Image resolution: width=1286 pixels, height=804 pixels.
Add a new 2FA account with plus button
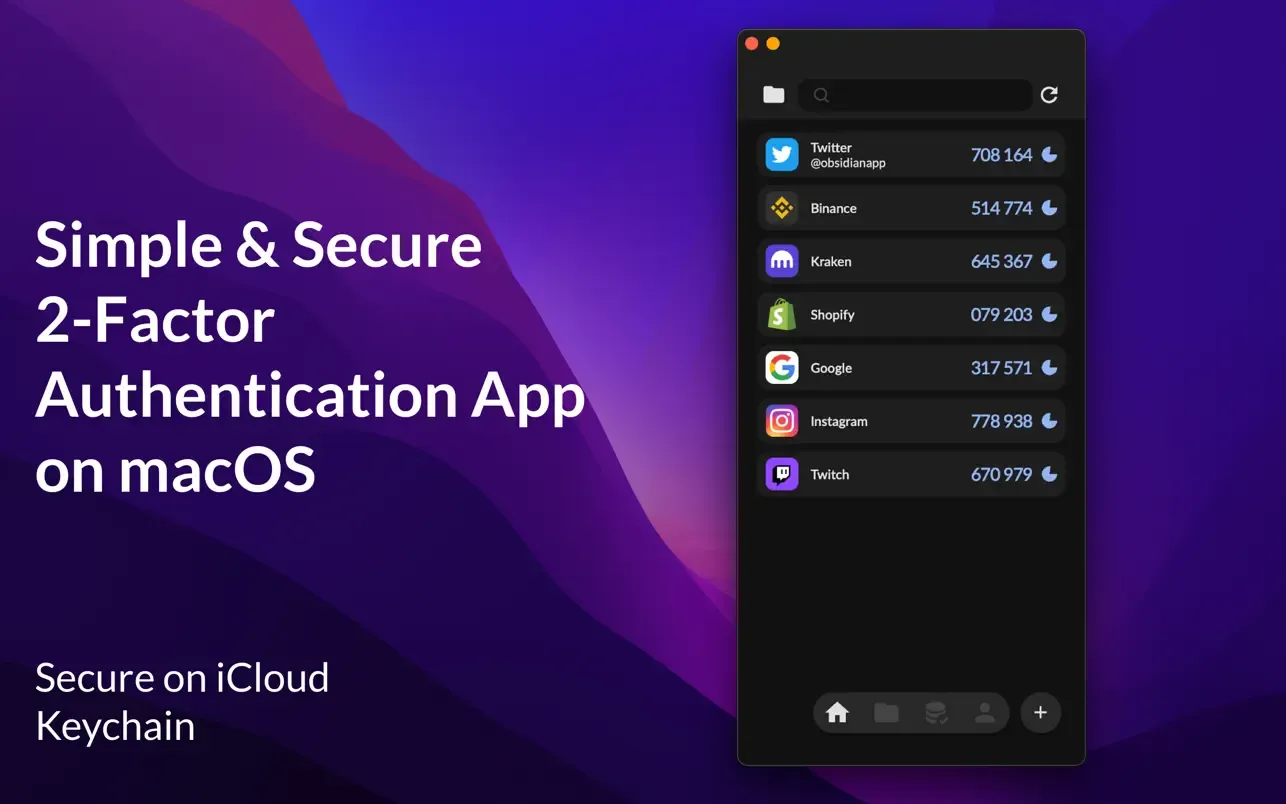(x=1040, y=712)
